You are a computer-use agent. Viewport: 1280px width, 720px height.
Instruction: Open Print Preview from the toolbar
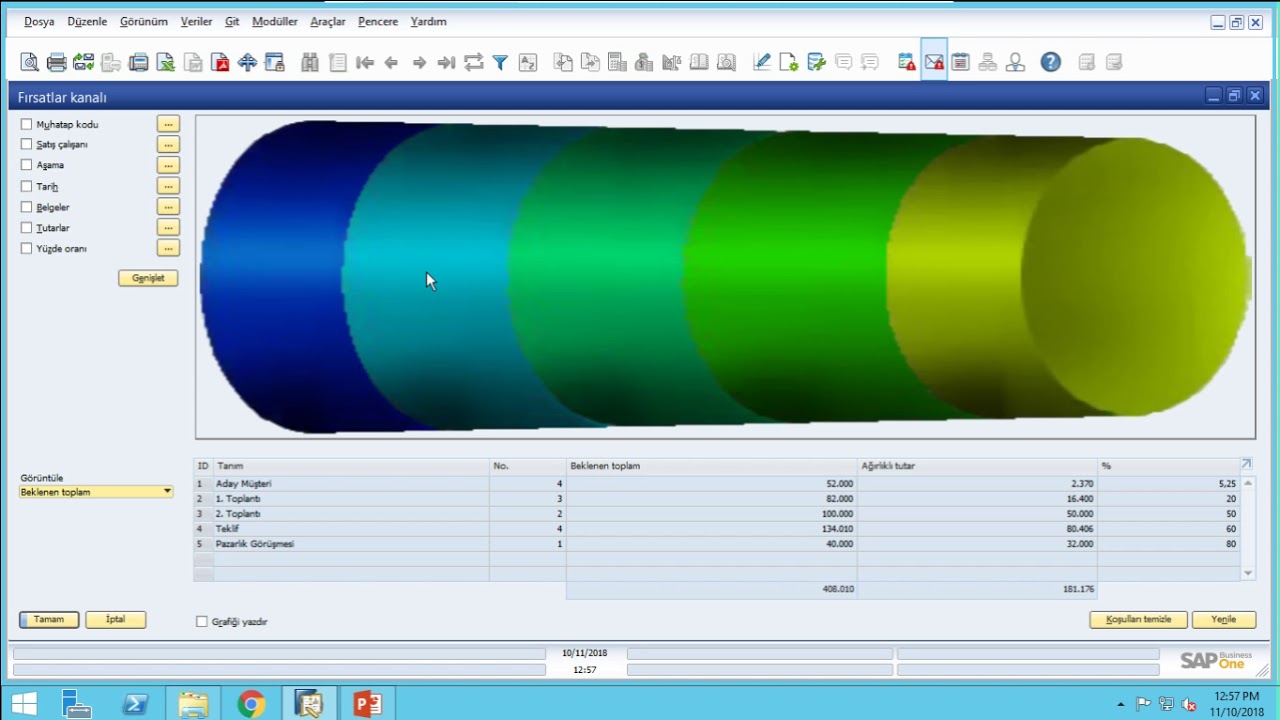pos(30,62)
